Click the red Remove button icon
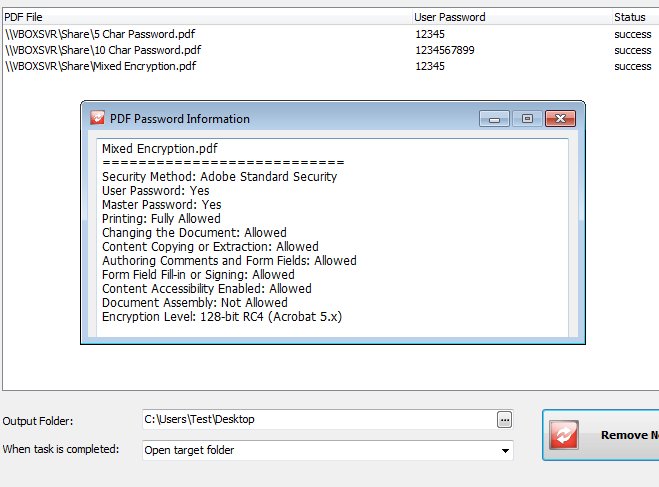 pyautogui.click(x=564, y=435)
